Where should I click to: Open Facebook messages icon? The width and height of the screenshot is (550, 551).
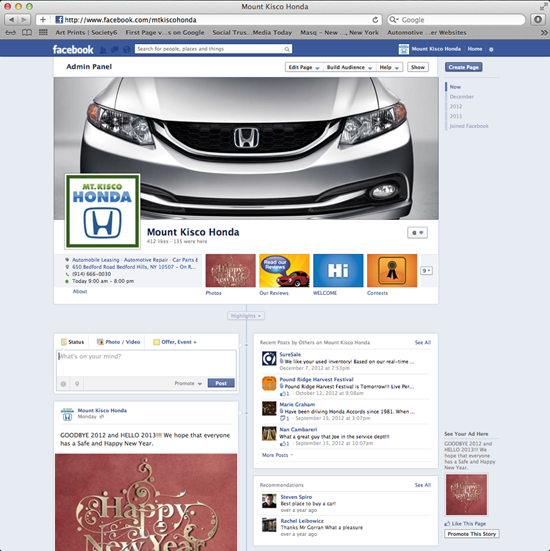point(115,50)
